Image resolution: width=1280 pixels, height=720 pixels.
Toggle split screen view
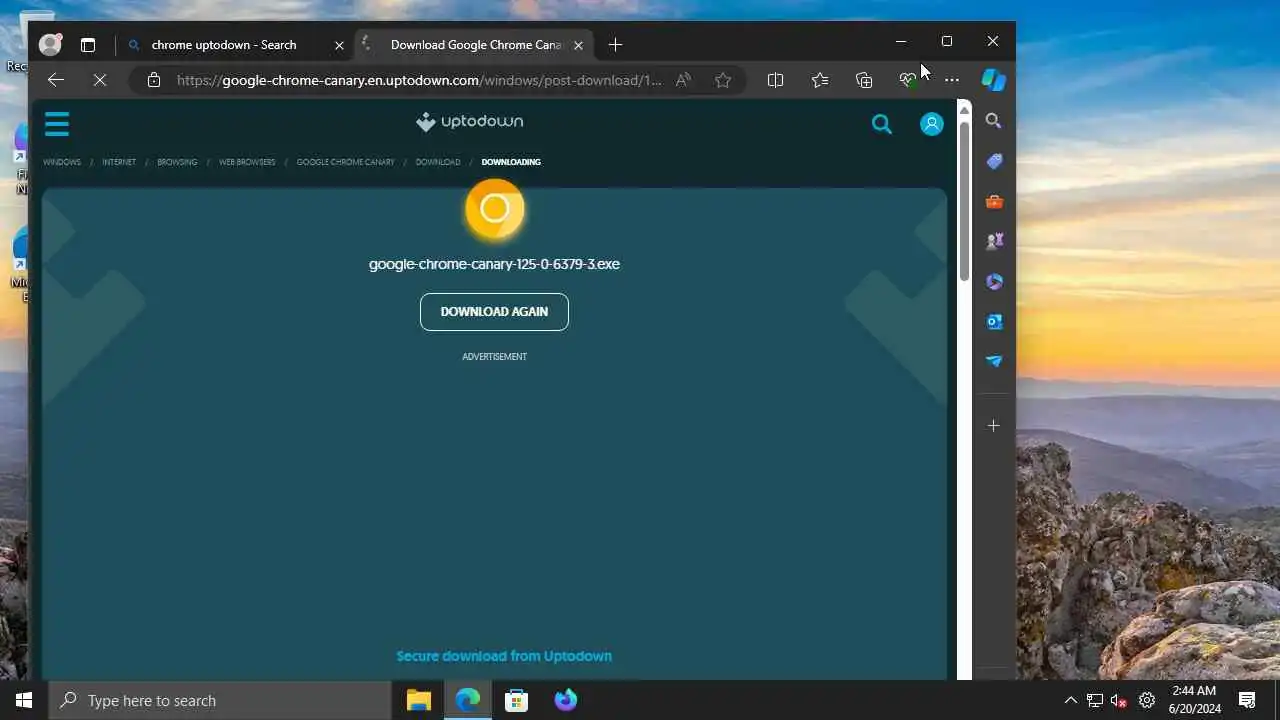point(775,80)
